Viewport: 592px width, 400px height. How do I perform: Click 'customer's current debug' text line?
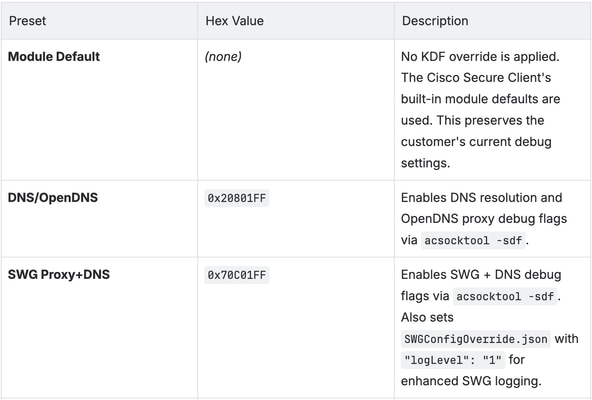pyautogui.click(x=476, y=142)
